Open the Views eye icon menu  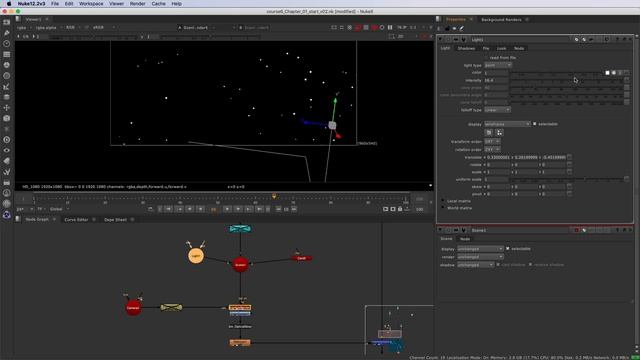point(7,150)
